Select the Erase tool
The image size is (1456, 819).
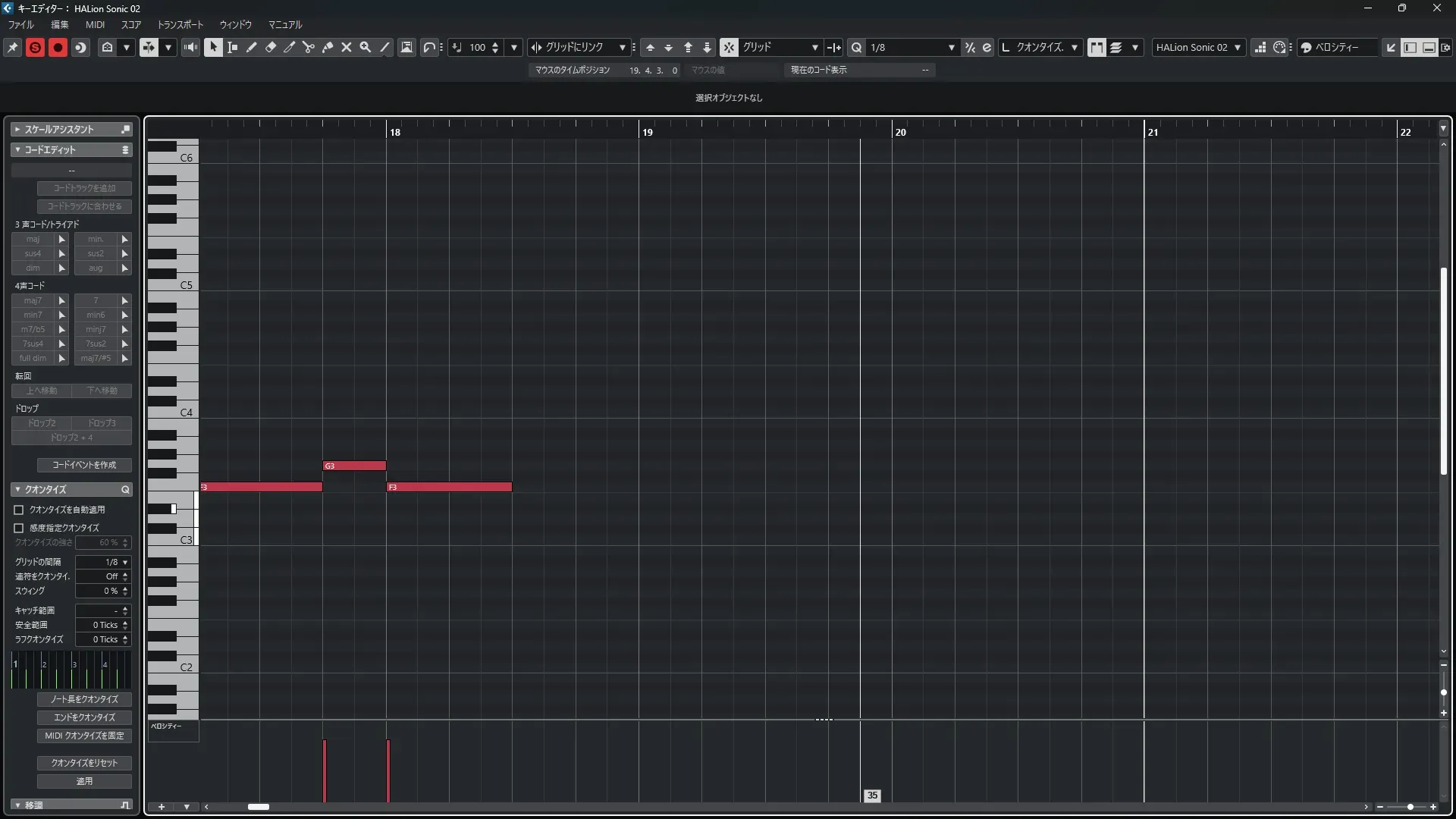click(271, 47)
